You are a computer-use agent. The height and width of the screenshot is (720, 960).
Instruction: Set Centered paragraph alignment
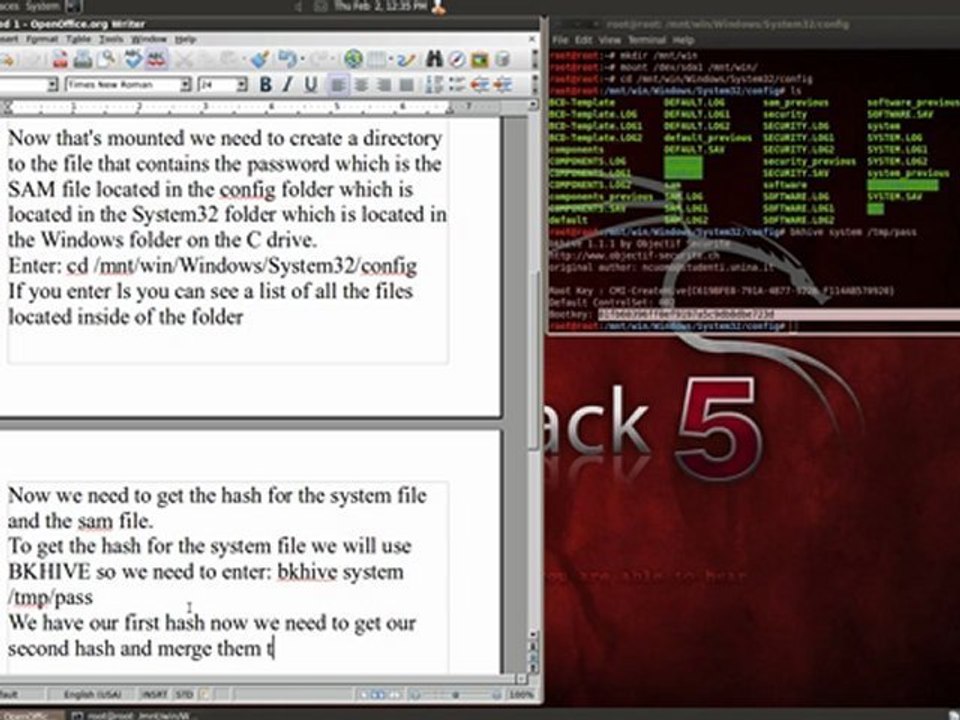[x=361, y=84]
